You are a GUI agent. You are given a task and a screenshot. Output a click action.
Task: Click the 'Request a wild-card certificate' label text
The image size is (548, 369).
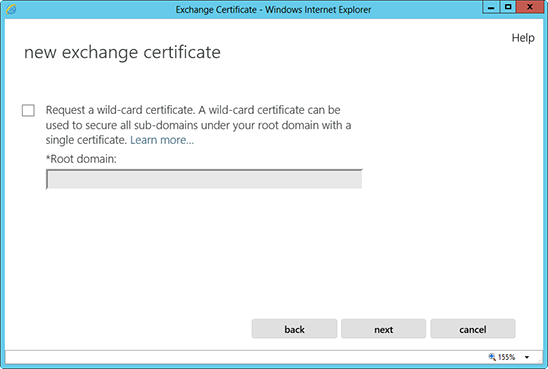(x=120, y=110)
